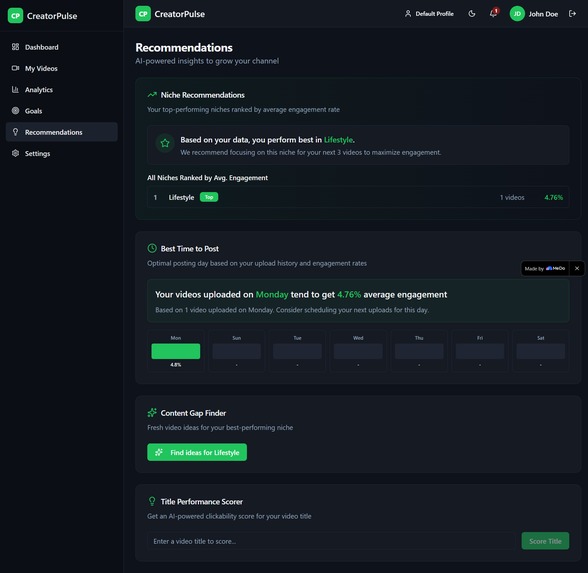Click the green Top badge
Image resolution: width=588 pixels, height=573 pixels.
point(209,197)
